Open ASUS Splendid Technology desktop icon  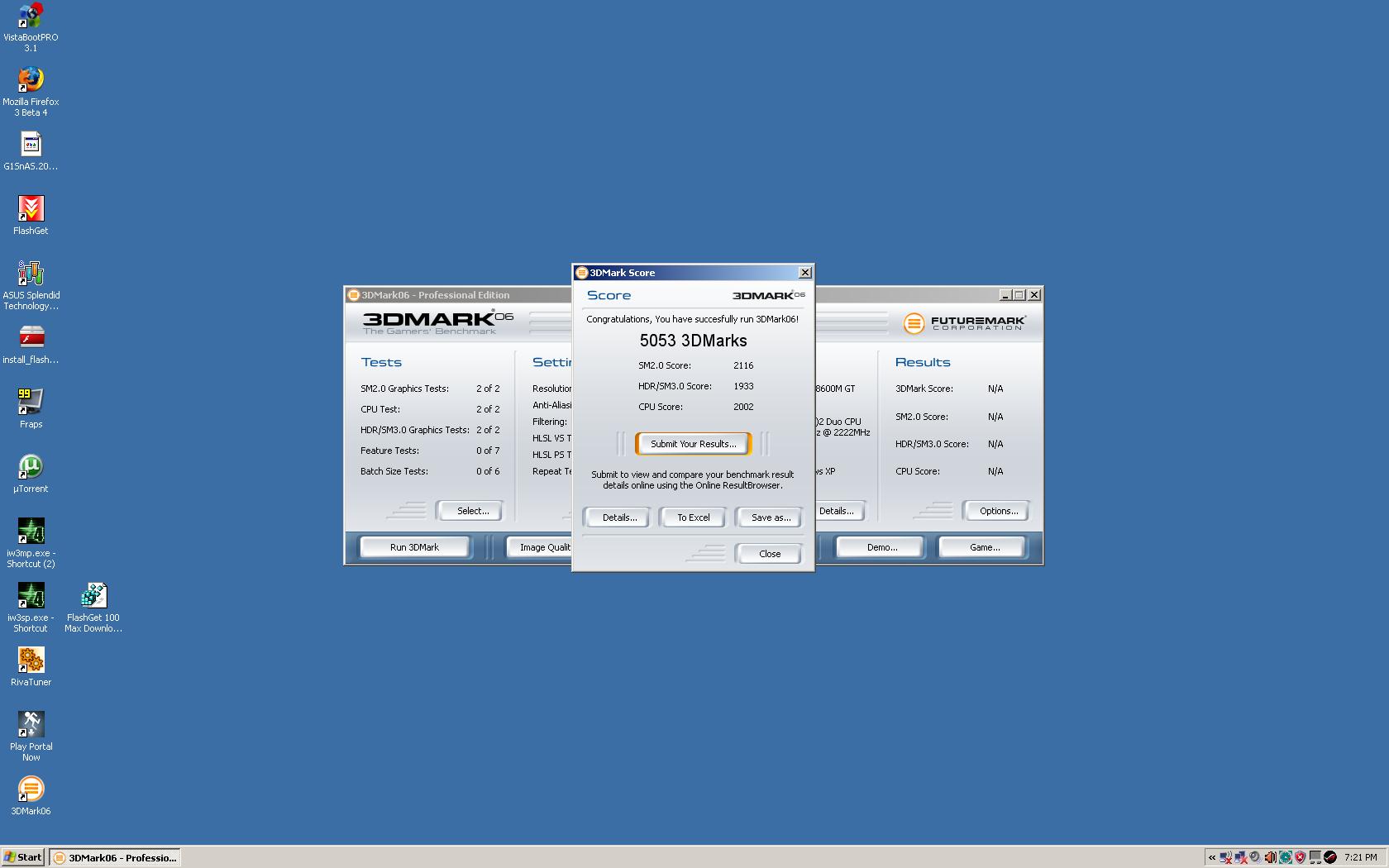31,286
